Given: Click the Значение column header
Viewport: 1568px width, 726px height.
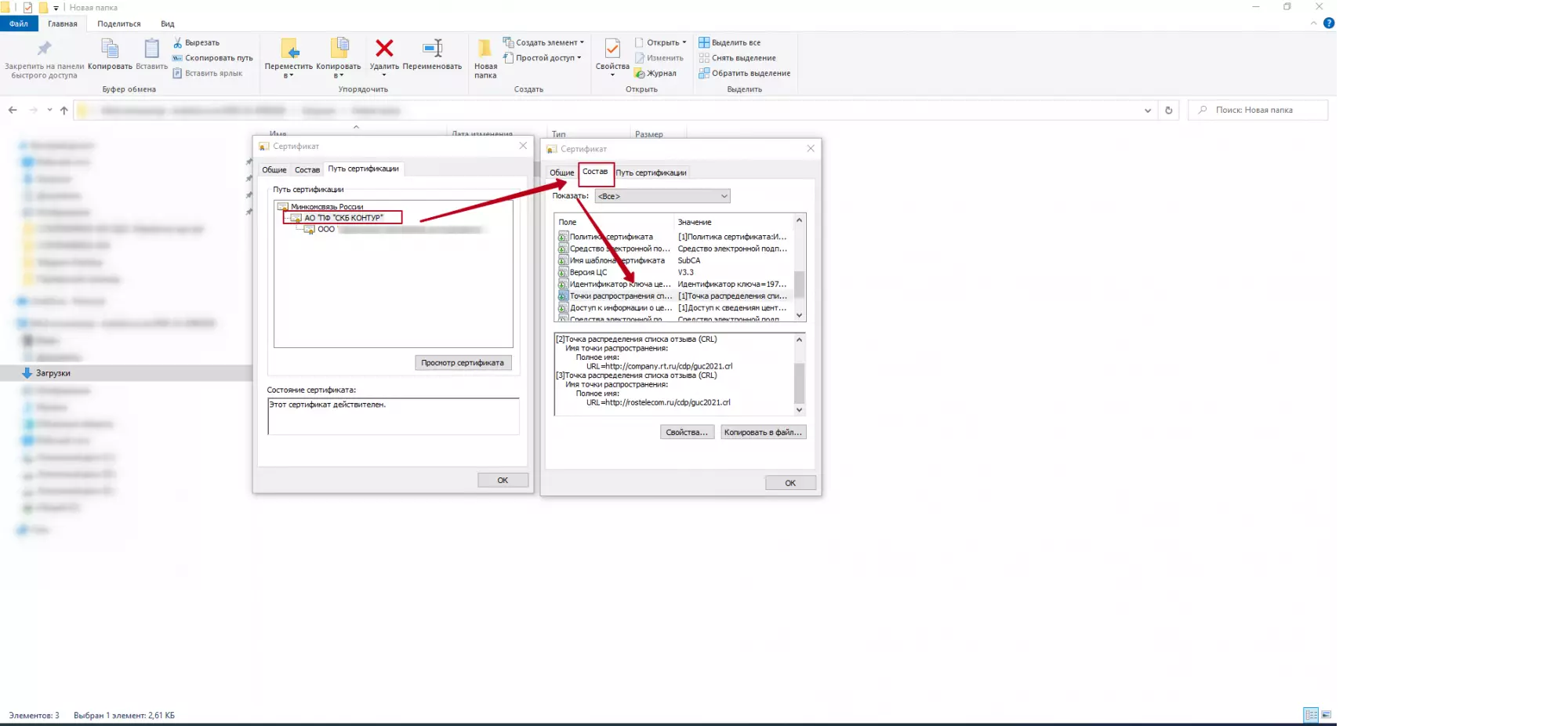Looking at the screenshot, I should [x=695, y=222].
